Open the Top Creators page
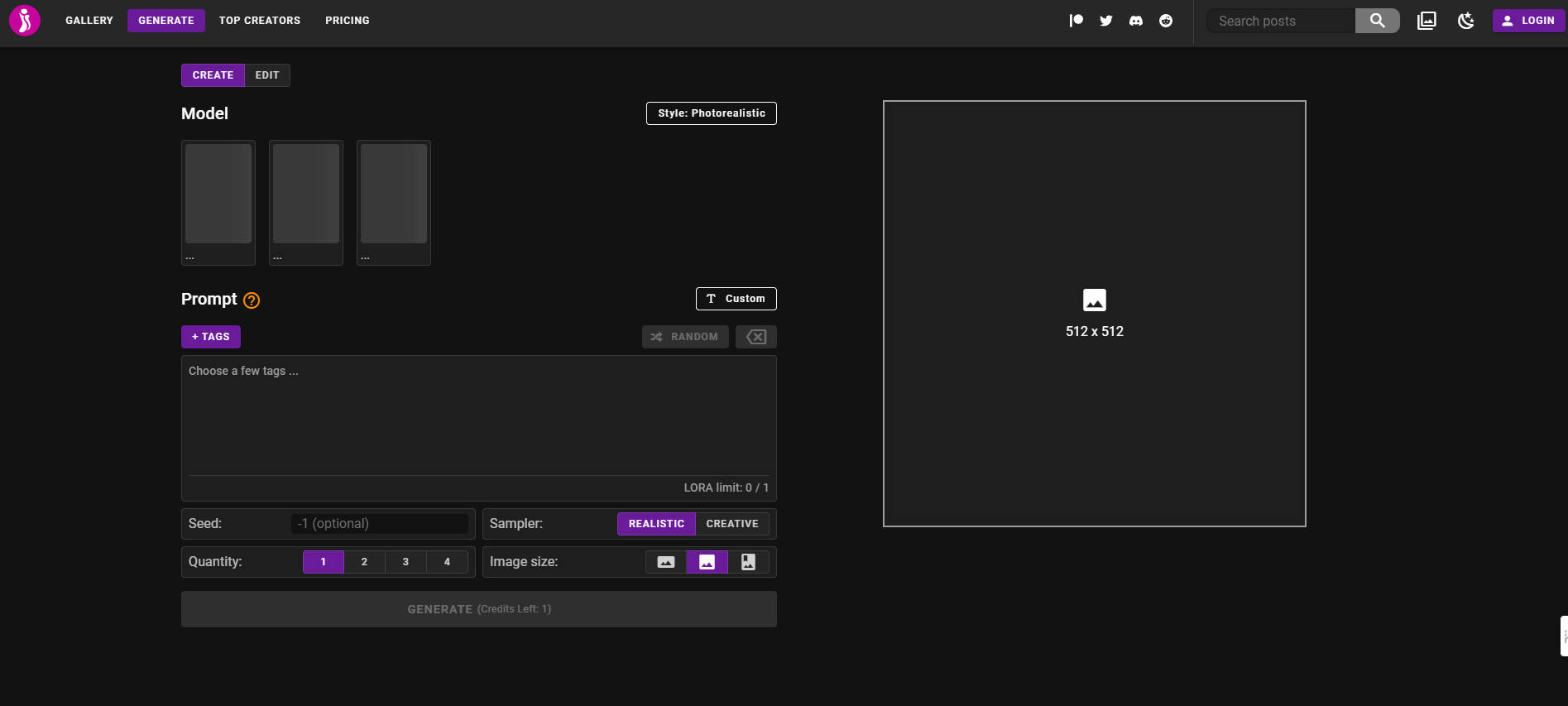Viewport: 1568px width, 706px height. click(260, 21)
